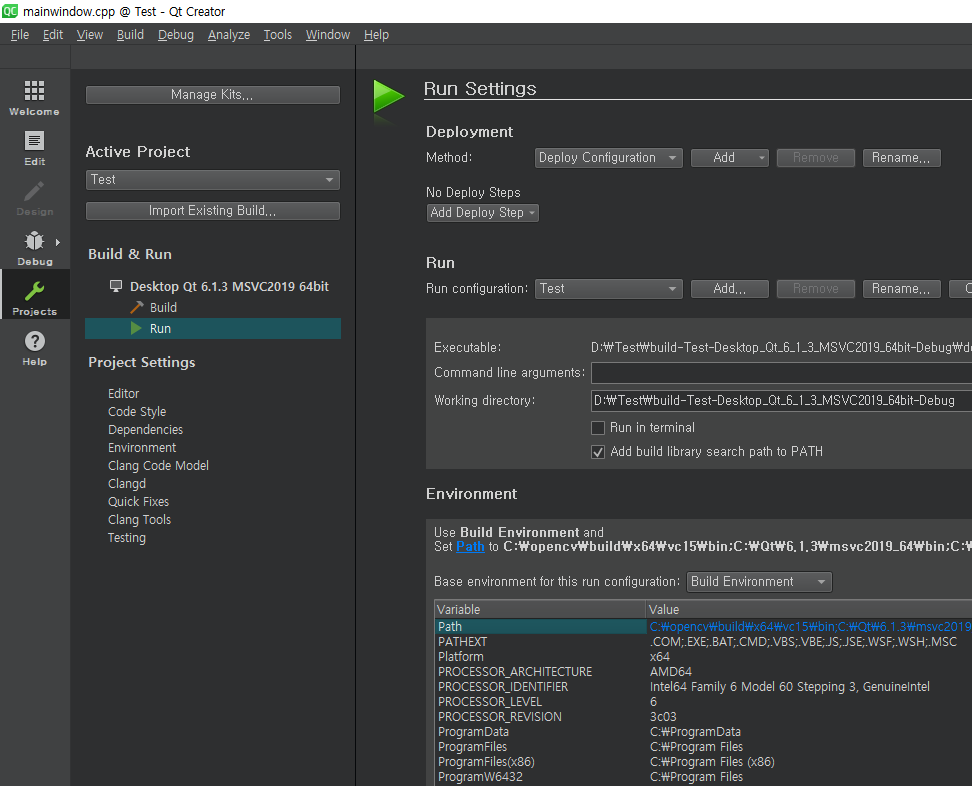This screenshot has width=972, height=786.
Task: Open Clangd project settings
Action: click(126, 484)
